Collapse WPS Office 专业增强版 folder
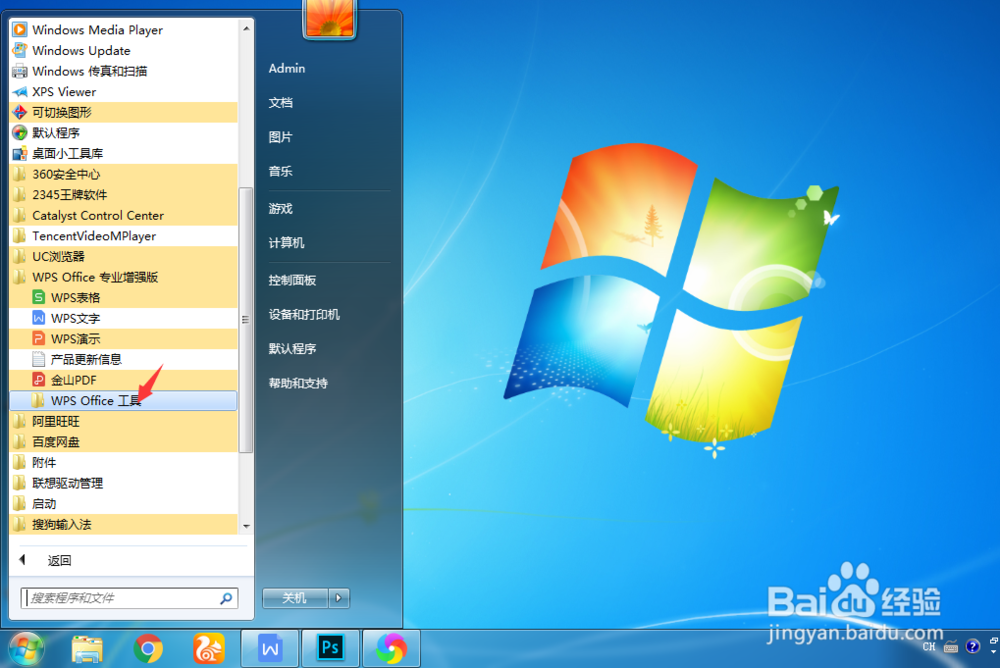The height and width of the screenshot is (668, 1000). pos(124,277)
